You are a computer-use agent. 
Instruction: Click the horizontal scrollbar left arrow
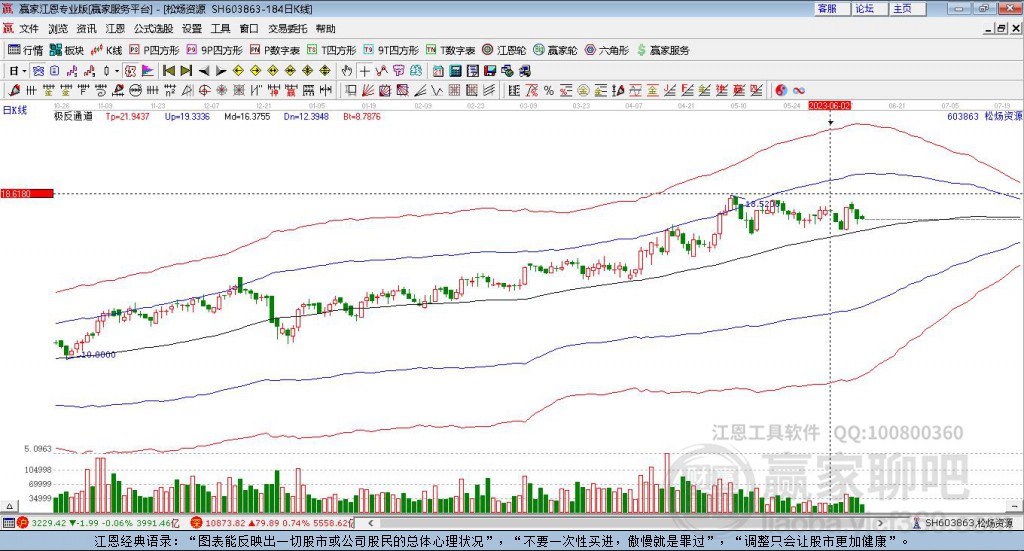click(370, 523)
